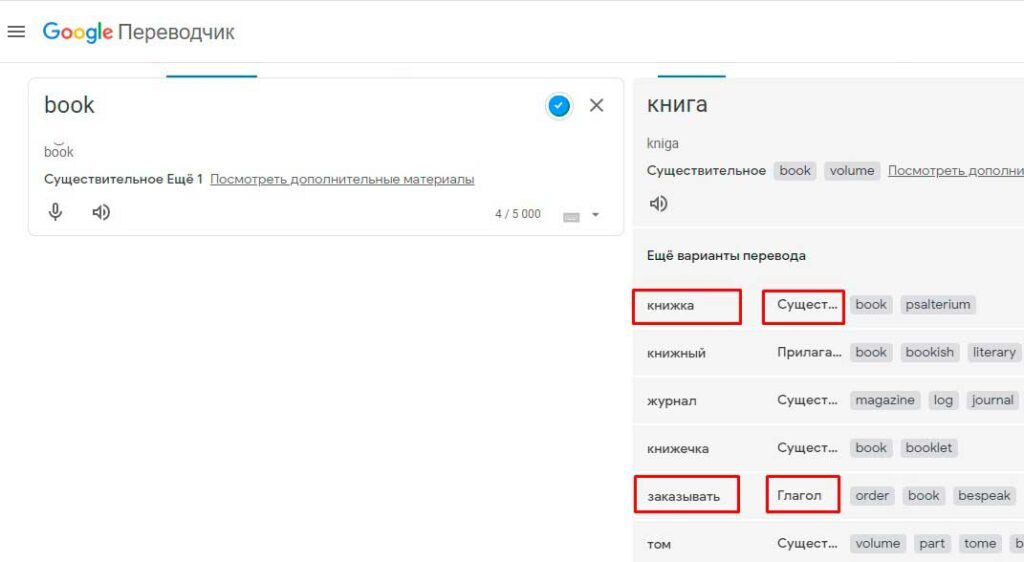Screen dimensions: 1024x562
Task: Click inside the source text field 'book'
Action: tap(280, 105)
